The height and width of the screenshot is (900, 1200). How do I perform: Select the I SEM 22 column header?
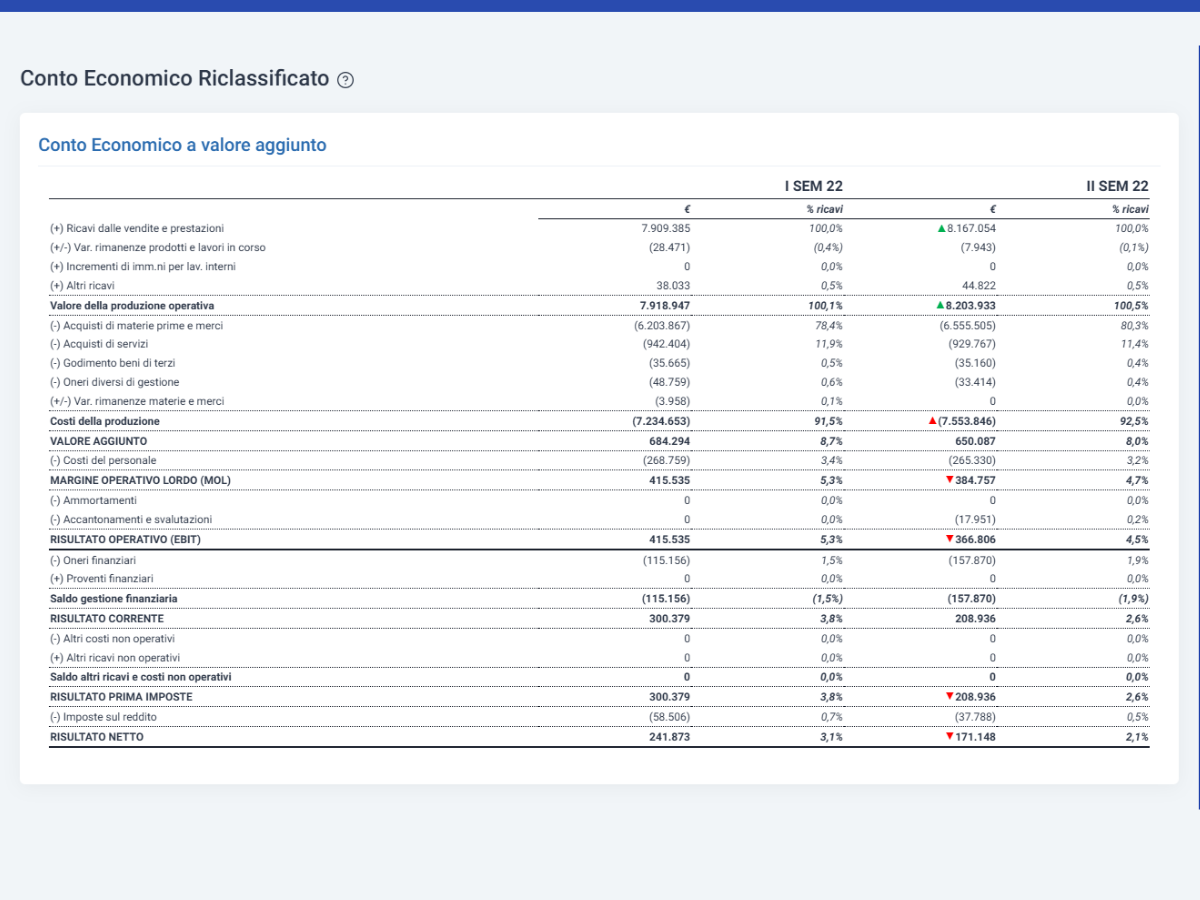813,186
